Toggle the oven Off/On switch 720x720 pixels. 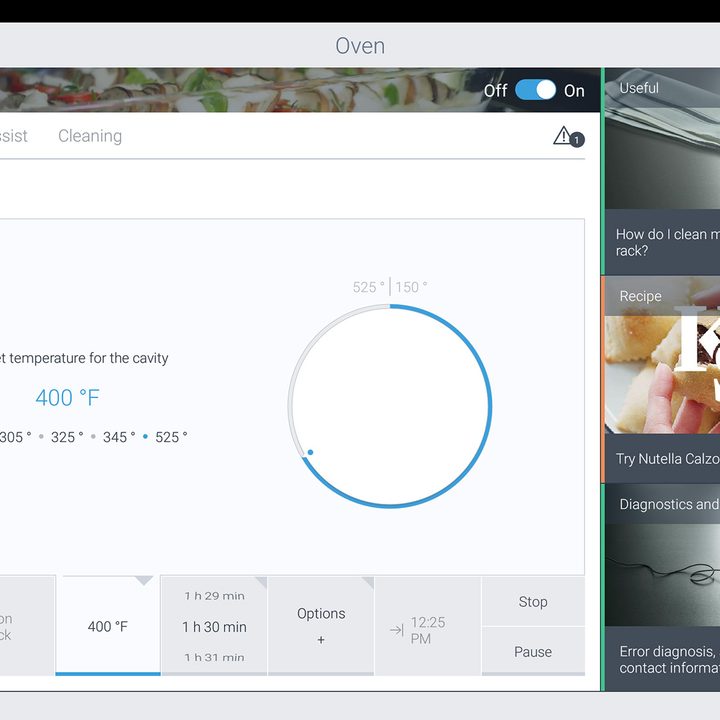tap(535, 90)
